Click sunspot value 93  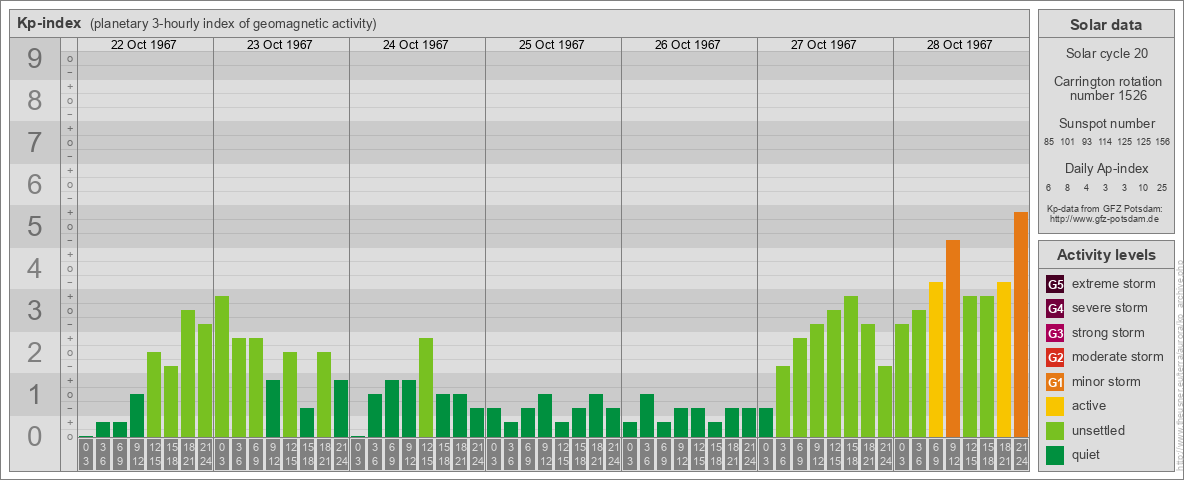click(1087, 142)
